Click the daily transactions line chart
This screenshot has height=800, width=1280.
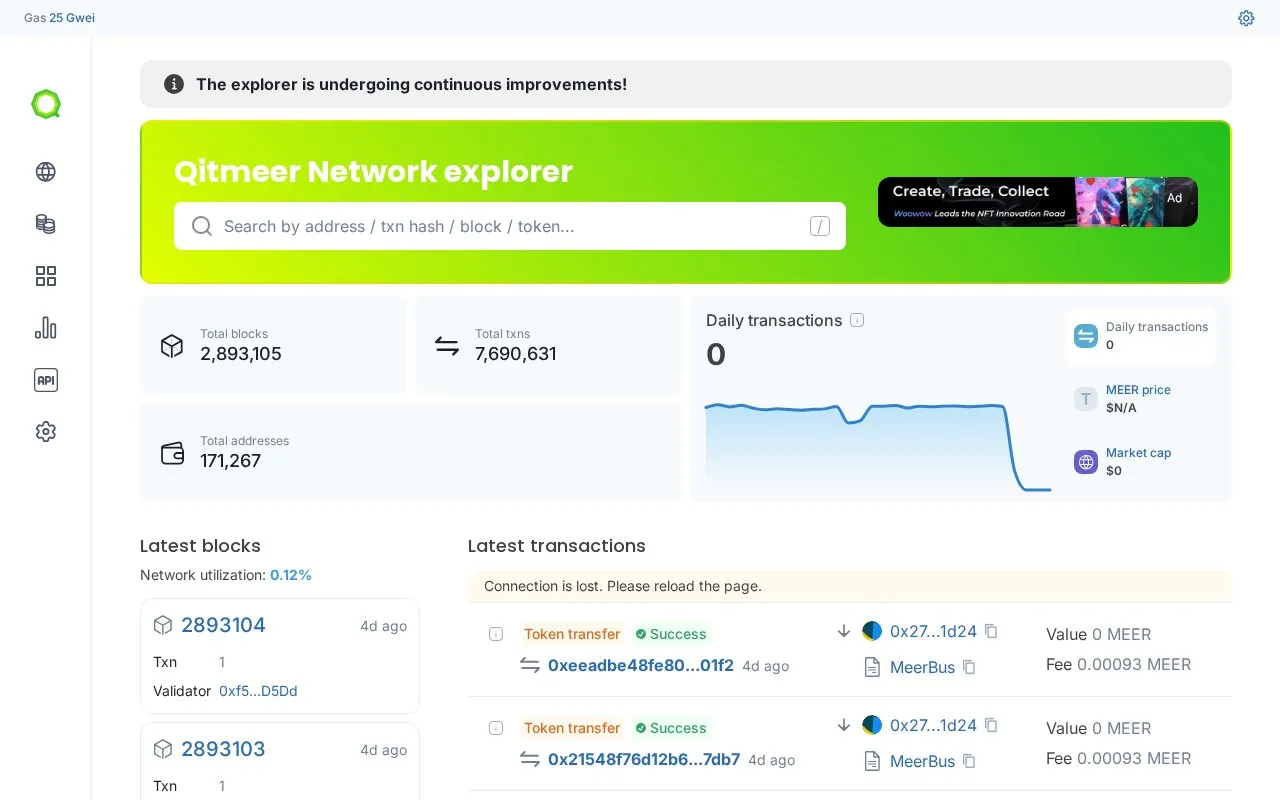(x=878, y=447)
